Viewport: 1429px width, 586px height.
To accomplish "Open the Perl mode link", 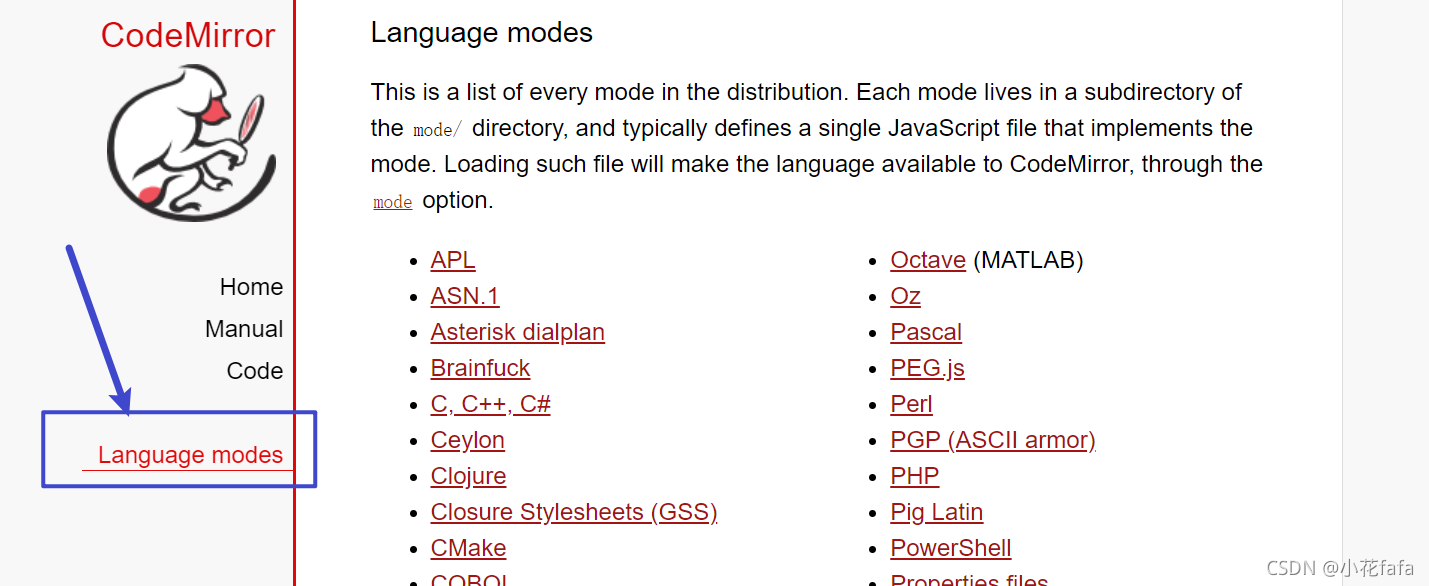I will 912,404.
